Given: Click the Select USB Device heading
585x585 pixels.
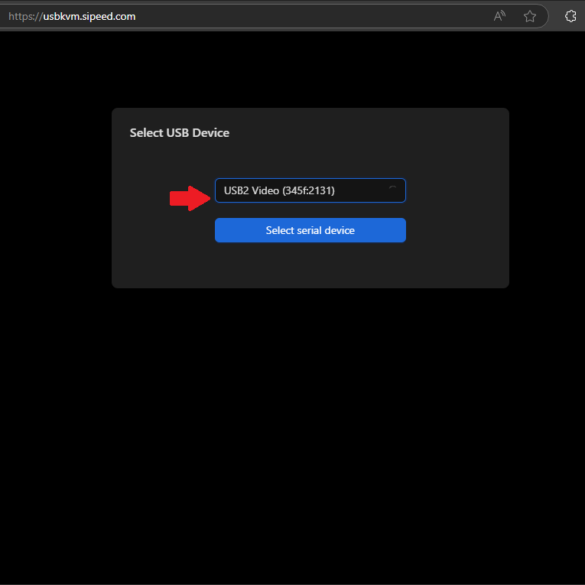Looking at the screenshot, I should [x=179, y=133].
